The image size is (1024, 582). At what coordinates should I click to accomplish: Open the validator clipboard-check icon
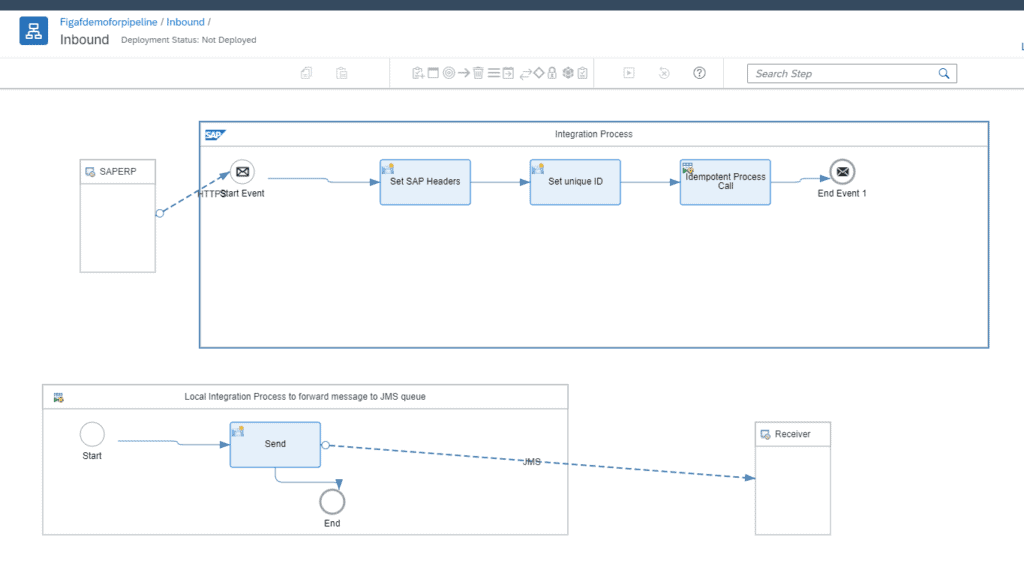(583, 73)
